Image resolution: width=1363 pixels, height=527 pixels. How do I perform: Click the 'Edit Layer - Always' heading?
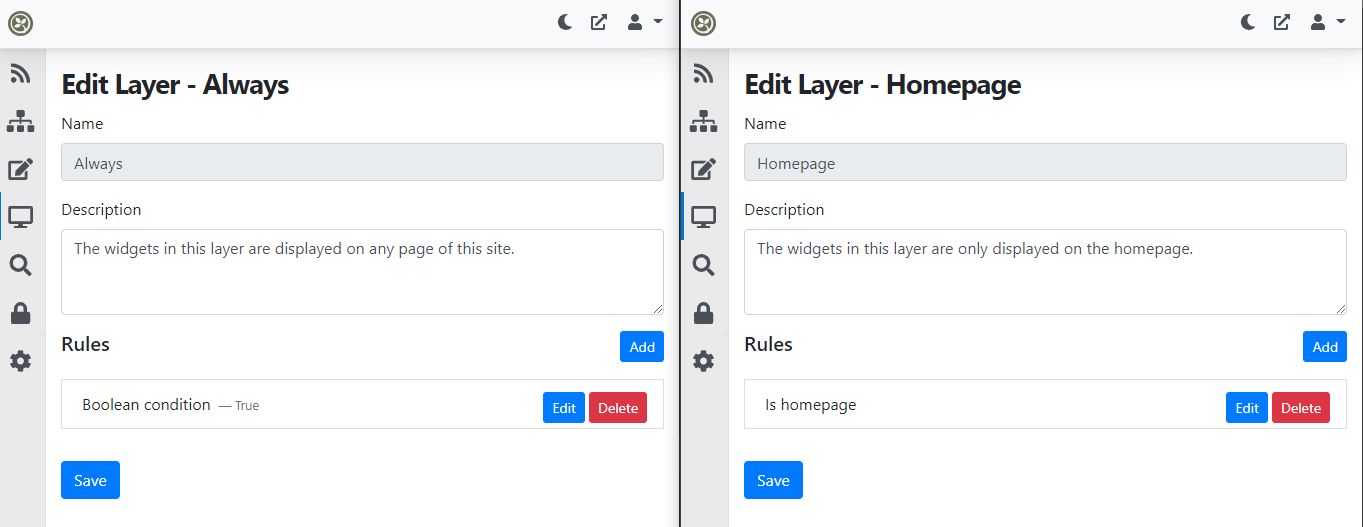(175, 85)
